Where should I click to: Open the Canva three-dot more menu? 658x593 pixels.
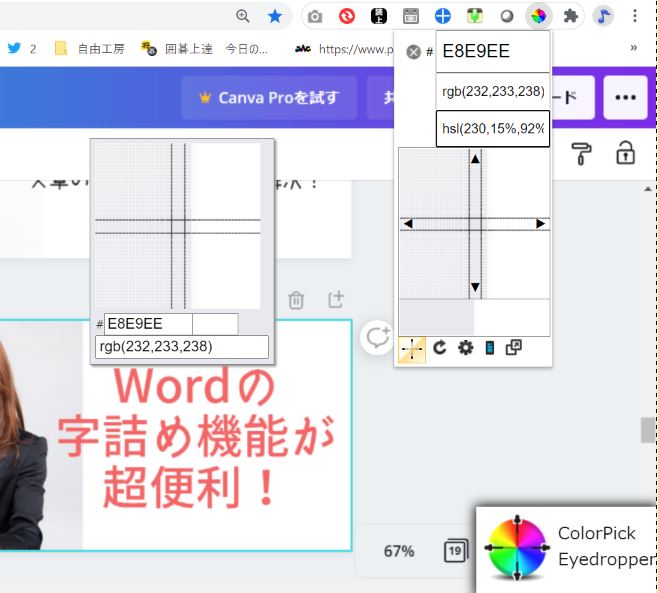click(x=625, y=97)
